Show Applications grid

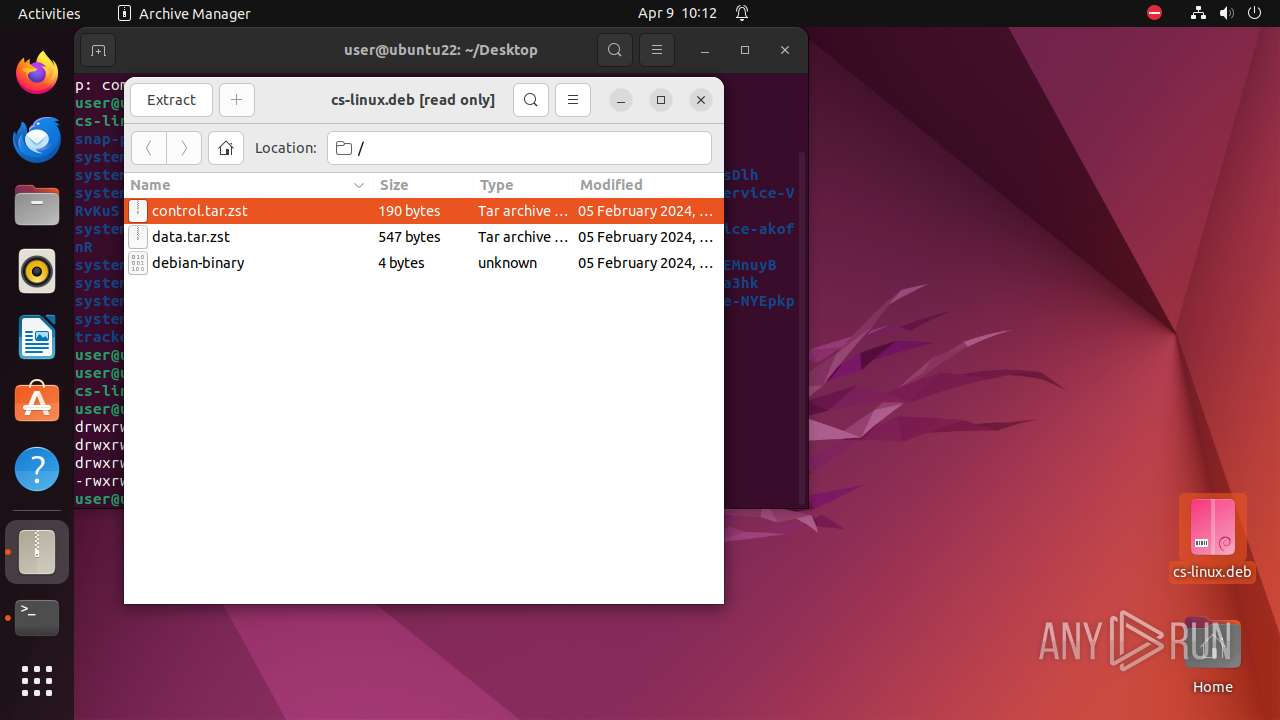(x=37, y=681)
